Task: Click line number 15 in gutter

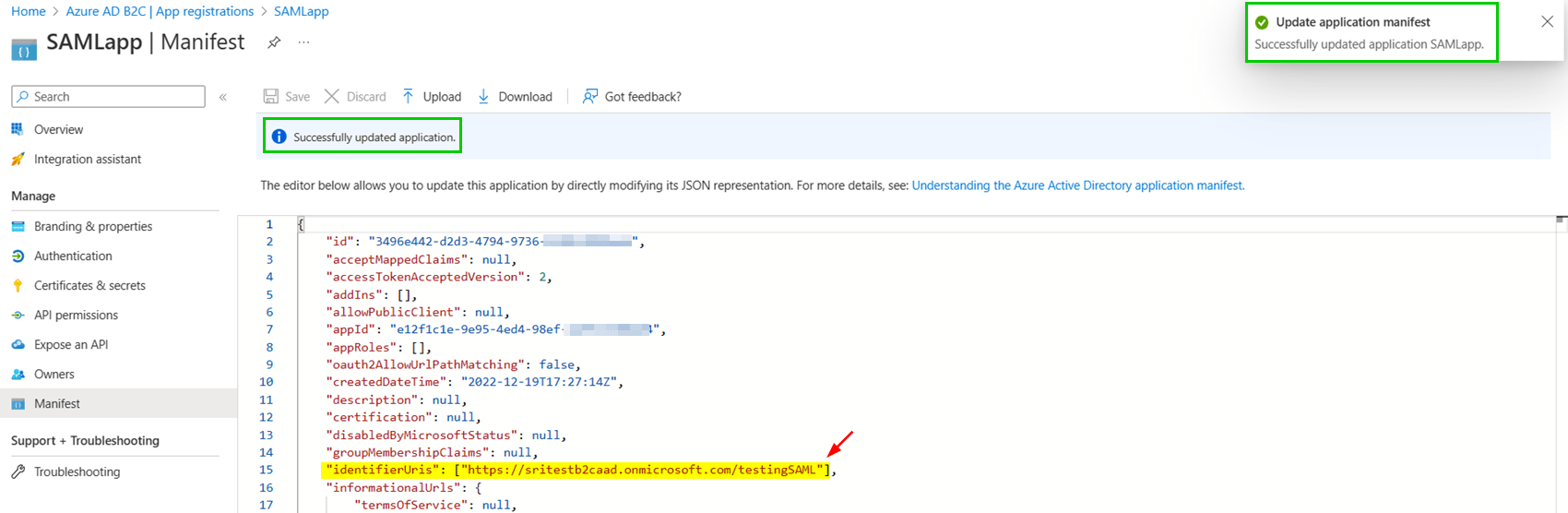Action: pos(267,470)
